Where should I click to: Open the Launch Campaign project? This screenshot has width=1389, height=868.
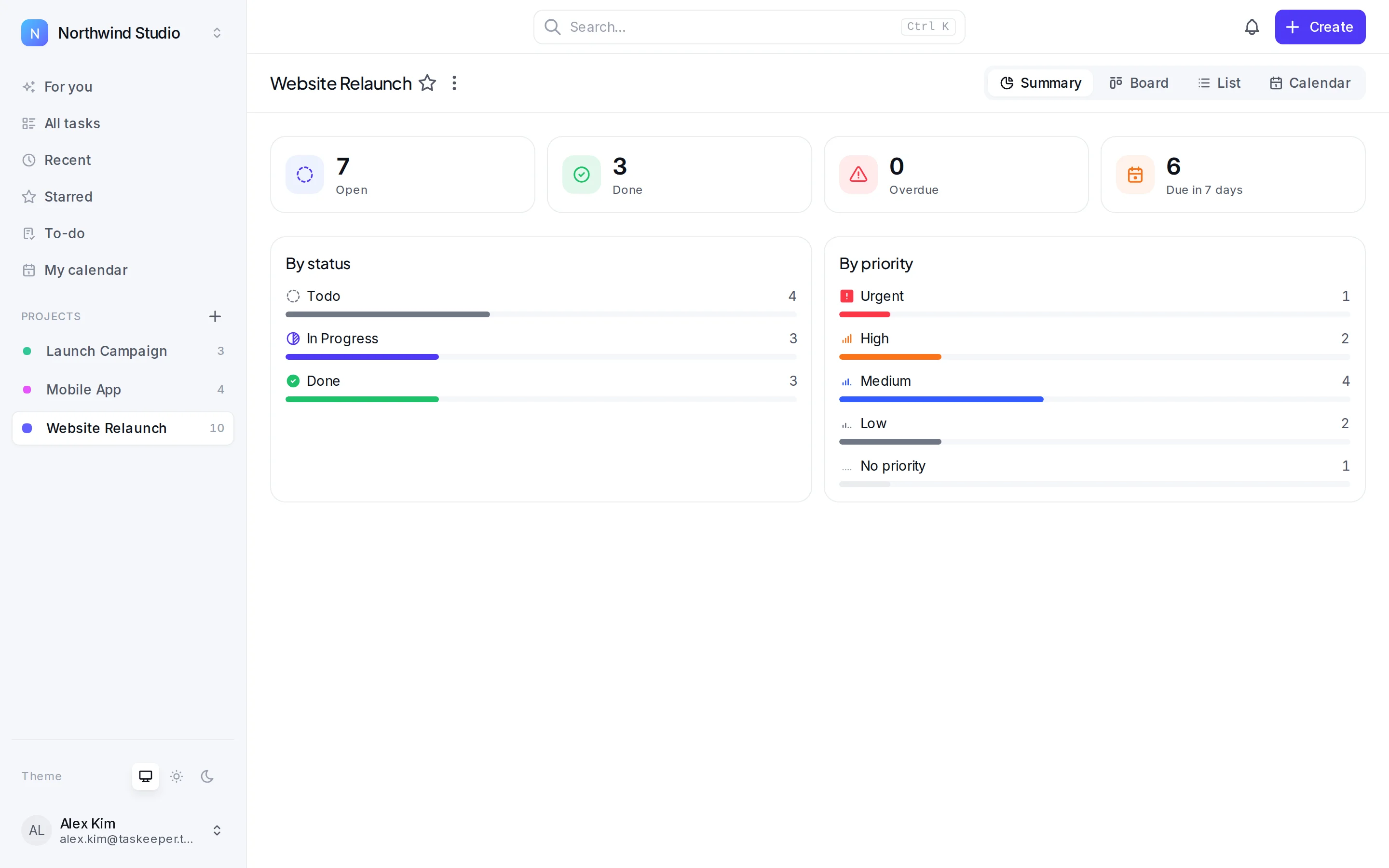123,352
